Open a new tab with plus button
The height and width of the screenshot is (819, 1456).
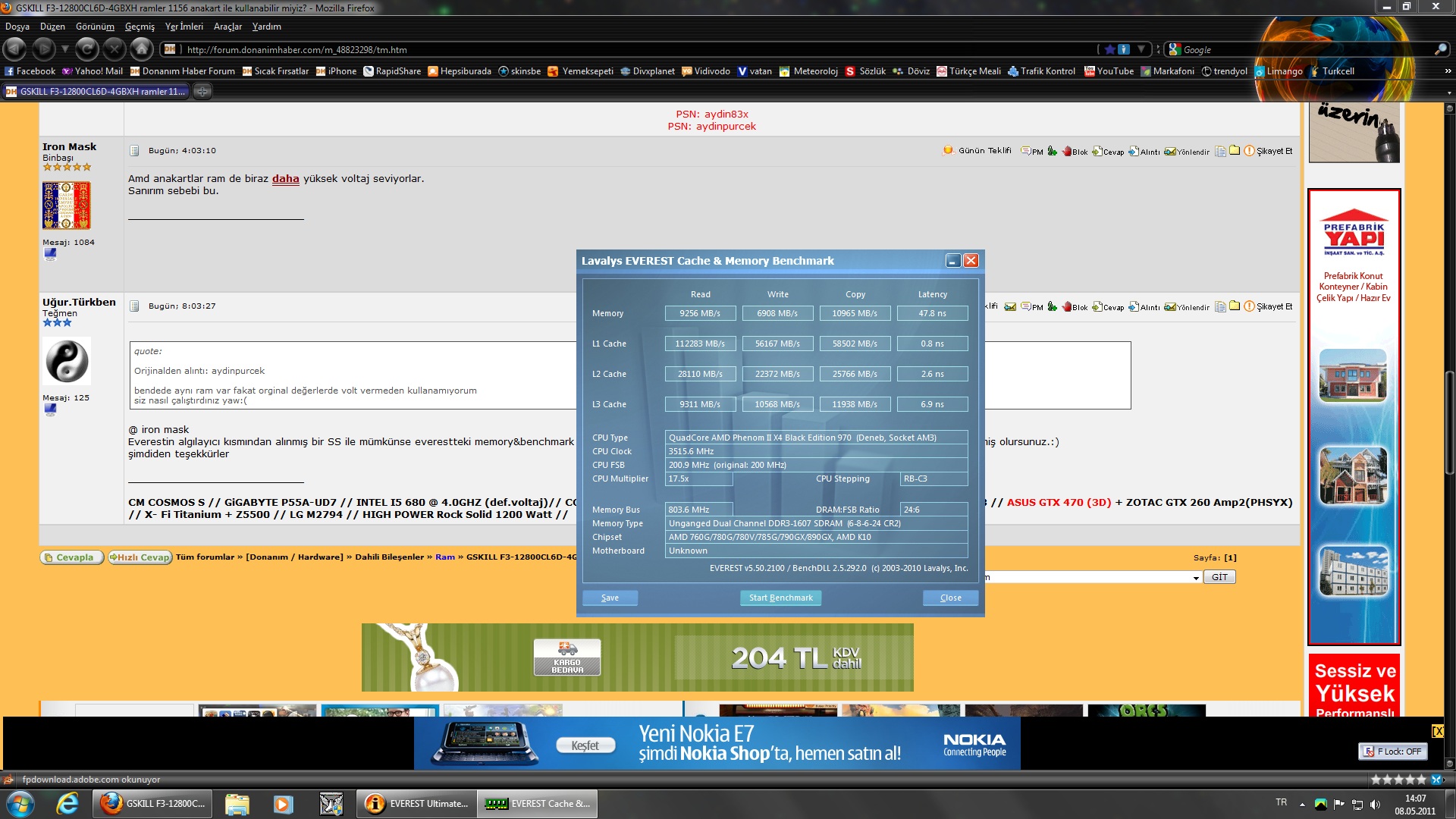[202, 92]
